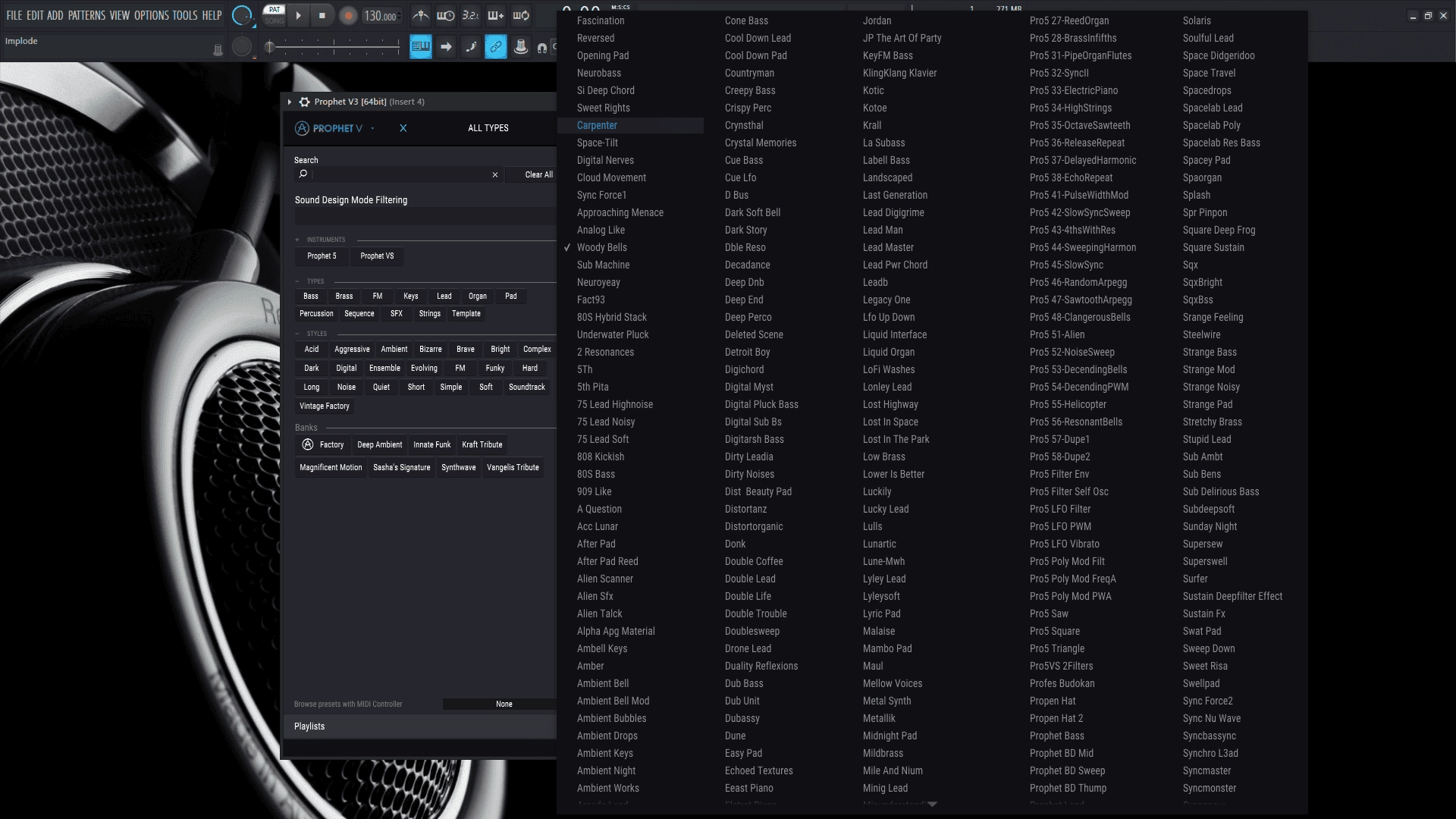
Task: Toggle the Prophet 5 instrument filter
Action: click(322, 256)
